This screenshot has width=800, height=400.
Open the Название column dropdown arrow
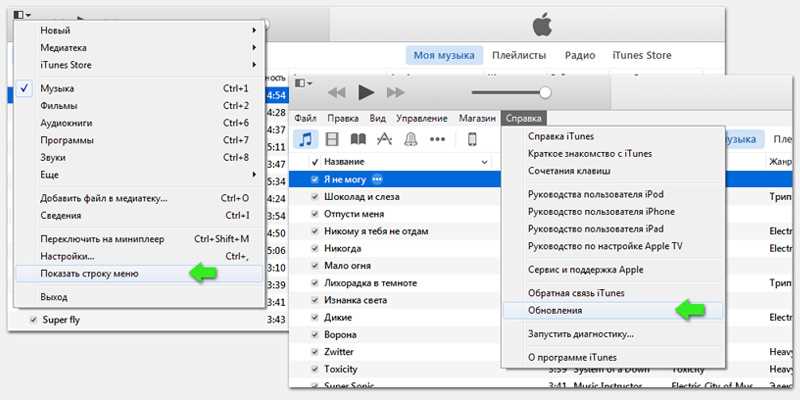[x=484, y=162]
